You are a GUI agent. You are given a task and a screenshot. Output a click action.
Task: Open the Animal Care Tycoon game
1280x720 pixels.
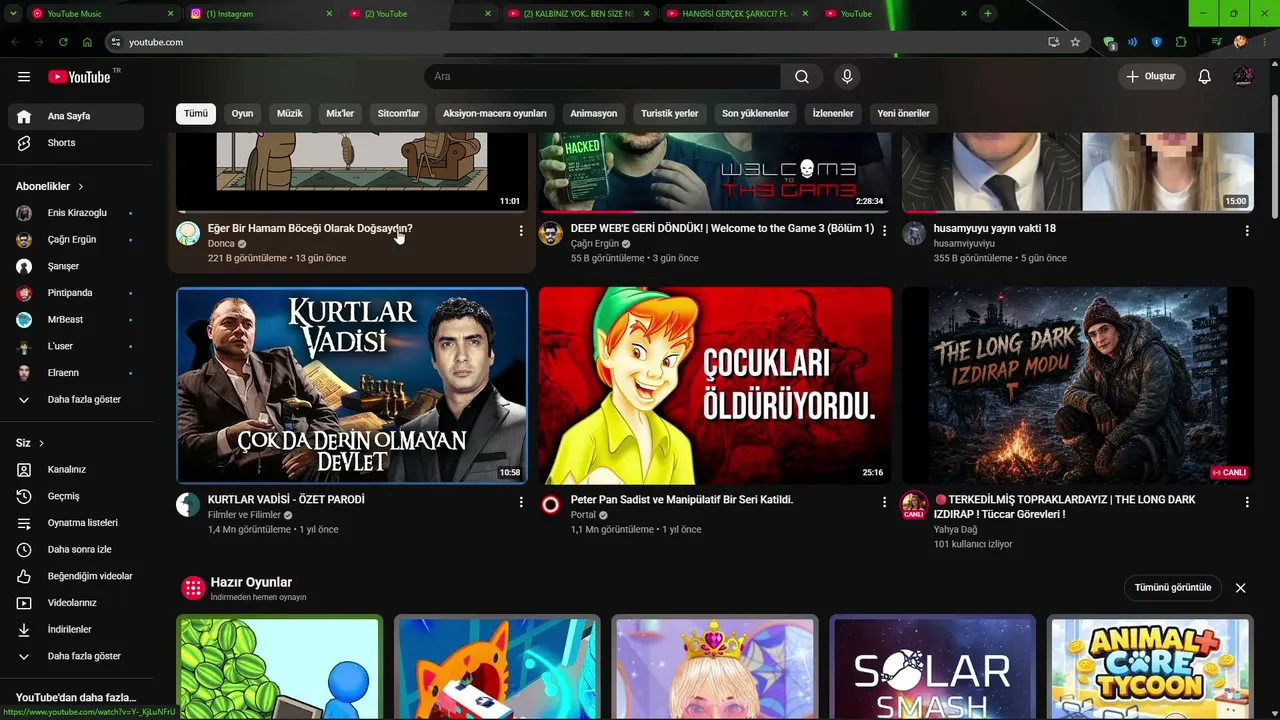[x=1150, y=668]
